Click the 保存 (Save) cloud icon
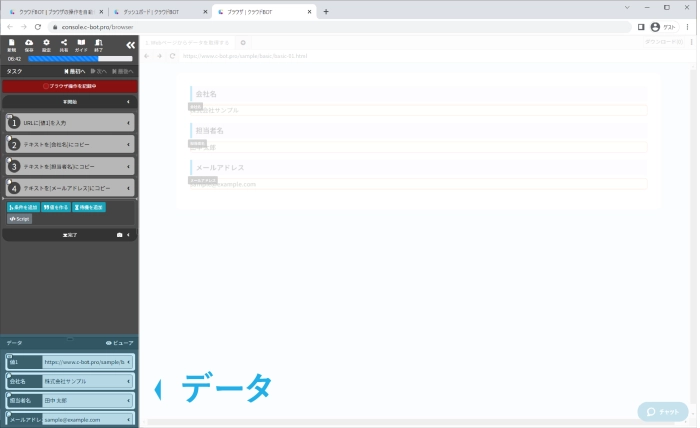The height and width of the screenshot is (428, 700). coord(29,44)
